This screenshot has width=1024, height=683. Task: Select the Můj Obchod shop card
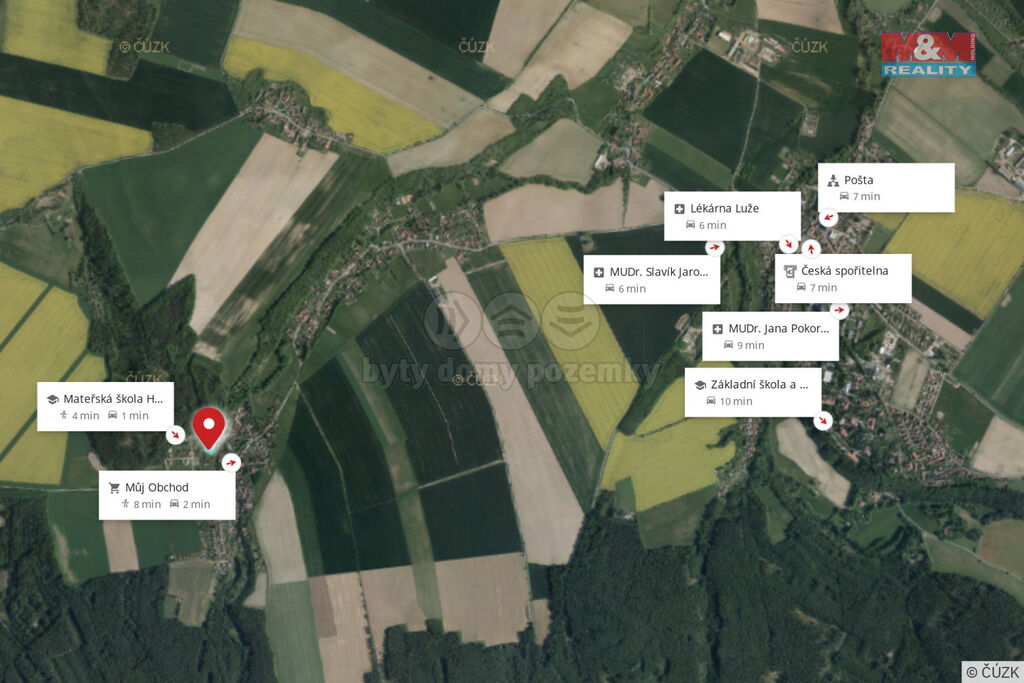point(167,495)
